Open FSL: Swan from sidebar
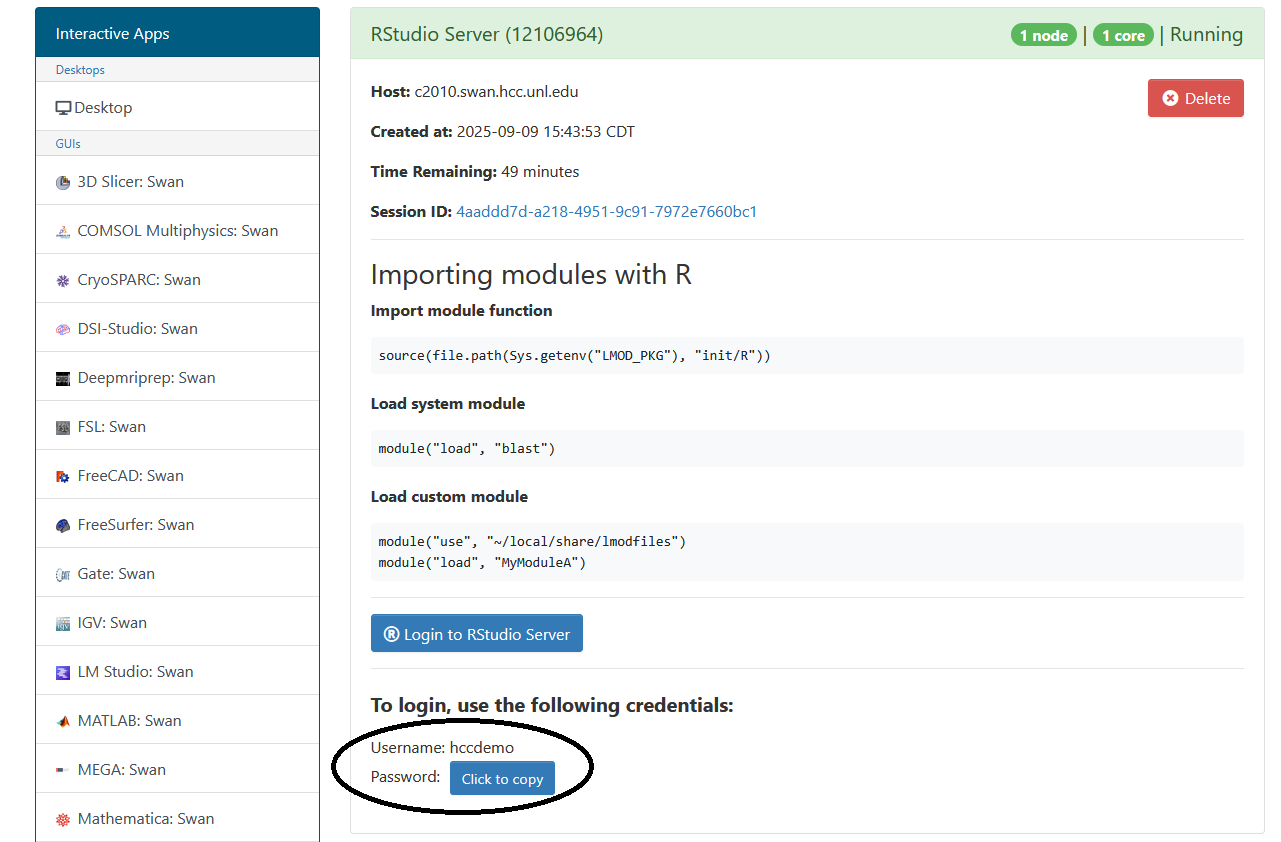The width and height of the screenshot is (1281, 842). click(x=111, y=427)
